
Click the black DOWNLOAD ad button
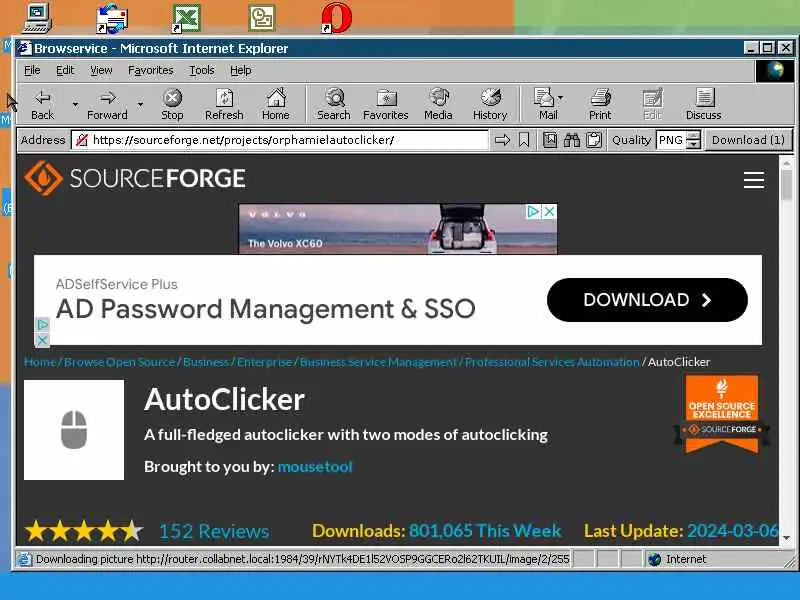click(647, 300)
